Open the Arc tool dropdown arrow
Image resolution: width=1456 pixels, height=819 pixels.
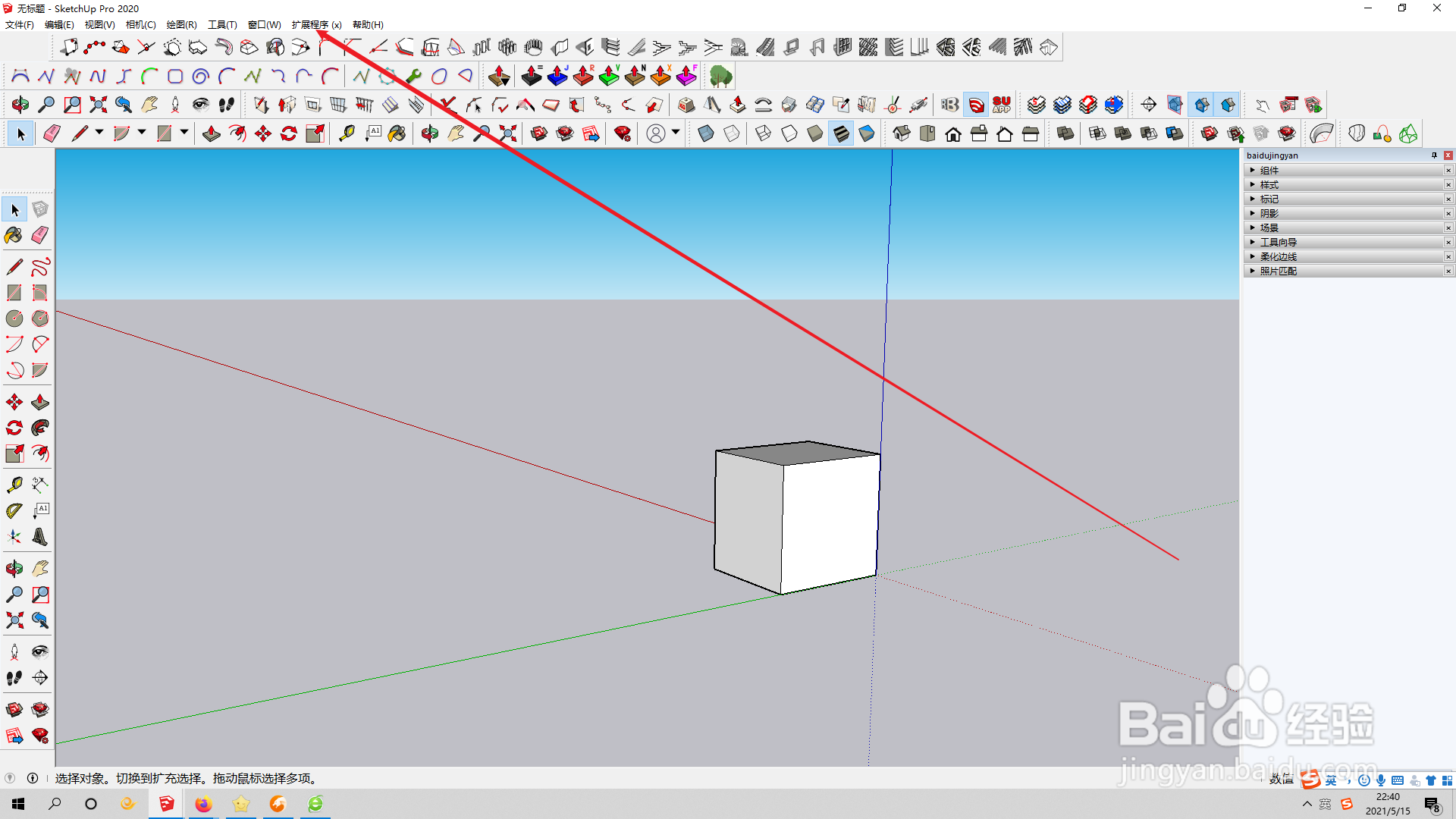(142, 133)
